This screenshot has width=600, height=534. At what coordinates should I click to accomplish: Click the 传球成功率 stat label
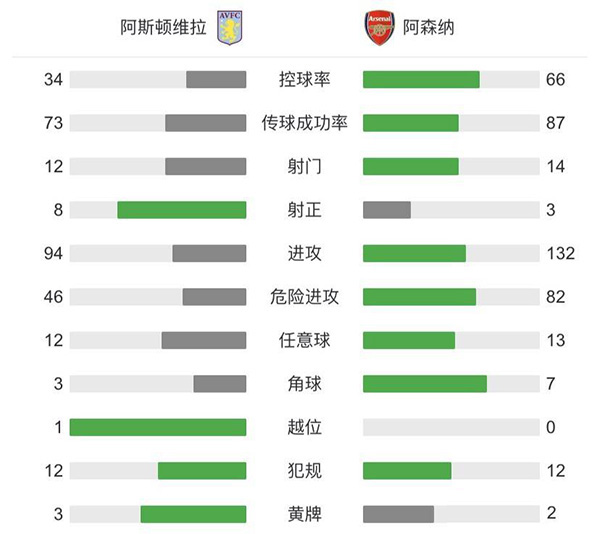click(x=305, y=123)
